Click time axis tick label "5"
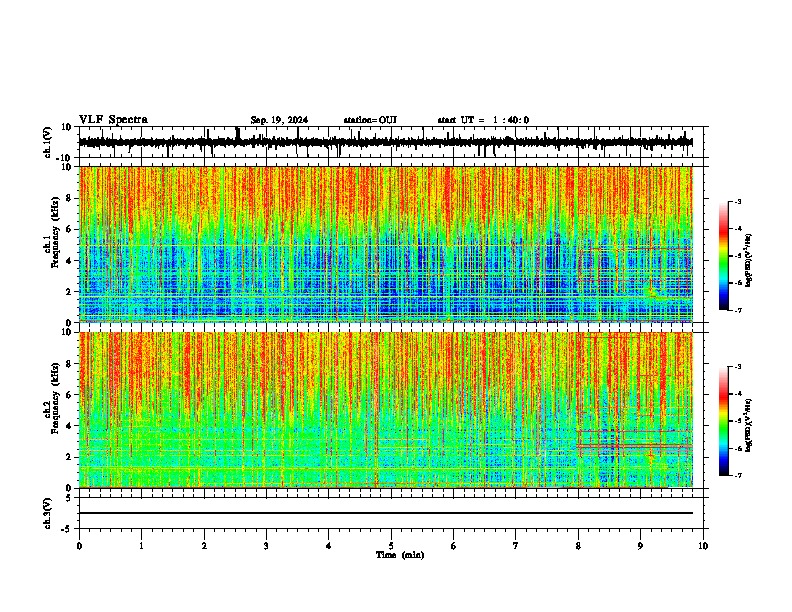 [391, 546]
